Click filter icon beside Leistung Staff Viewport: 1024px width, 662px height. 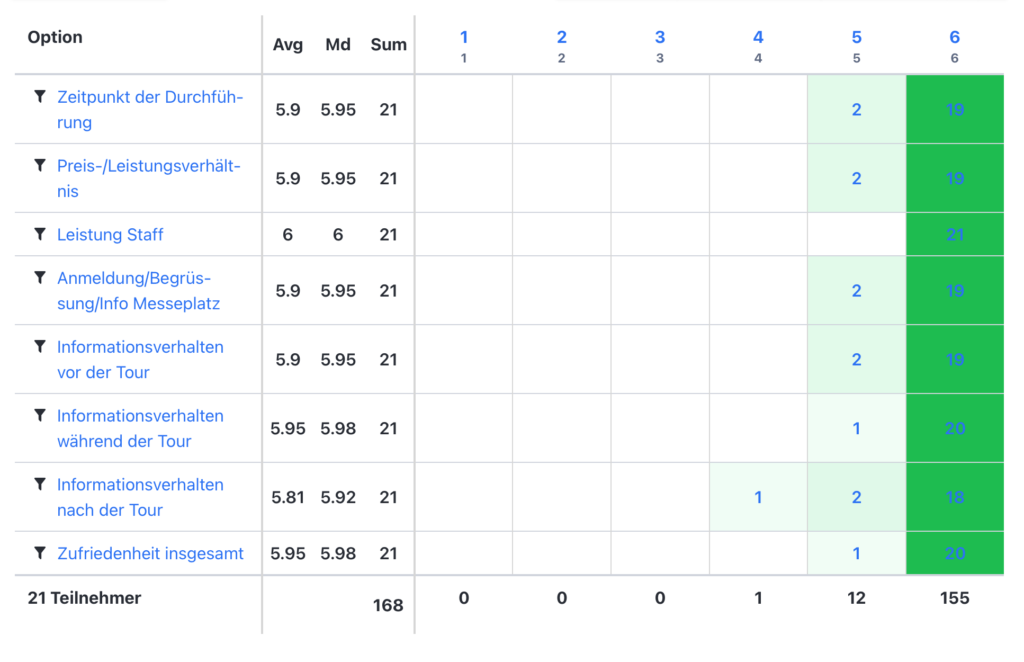tap(40, 234)
